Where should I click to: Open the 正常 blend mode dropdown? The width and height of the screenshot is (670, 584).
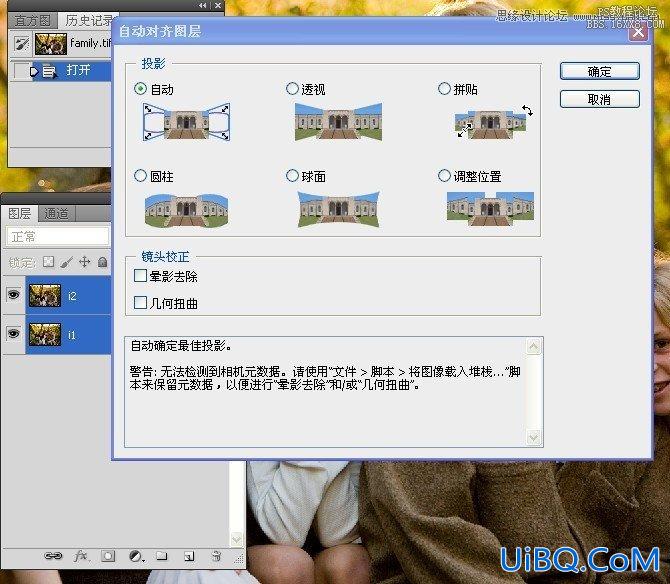click(x=58, y=236)
